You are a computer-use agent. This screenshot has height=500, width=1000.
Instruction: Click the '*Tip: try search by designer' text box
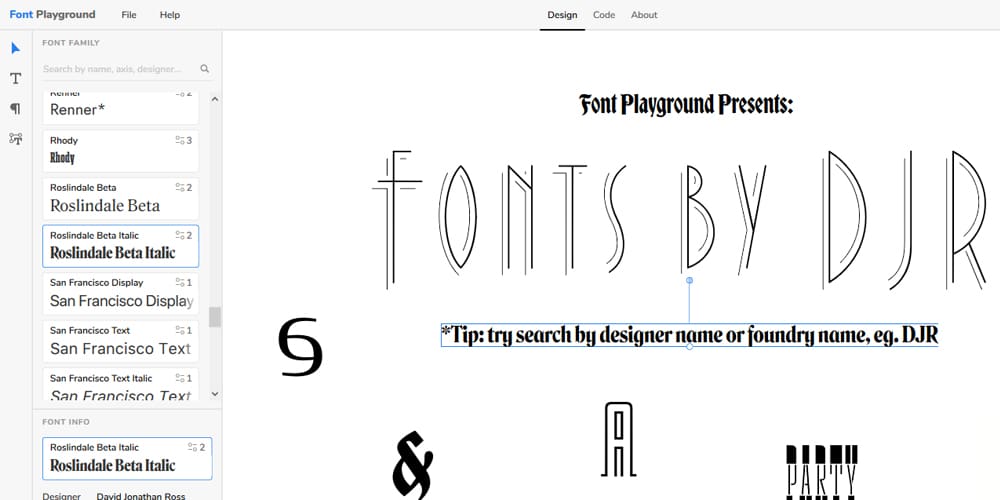689,335
